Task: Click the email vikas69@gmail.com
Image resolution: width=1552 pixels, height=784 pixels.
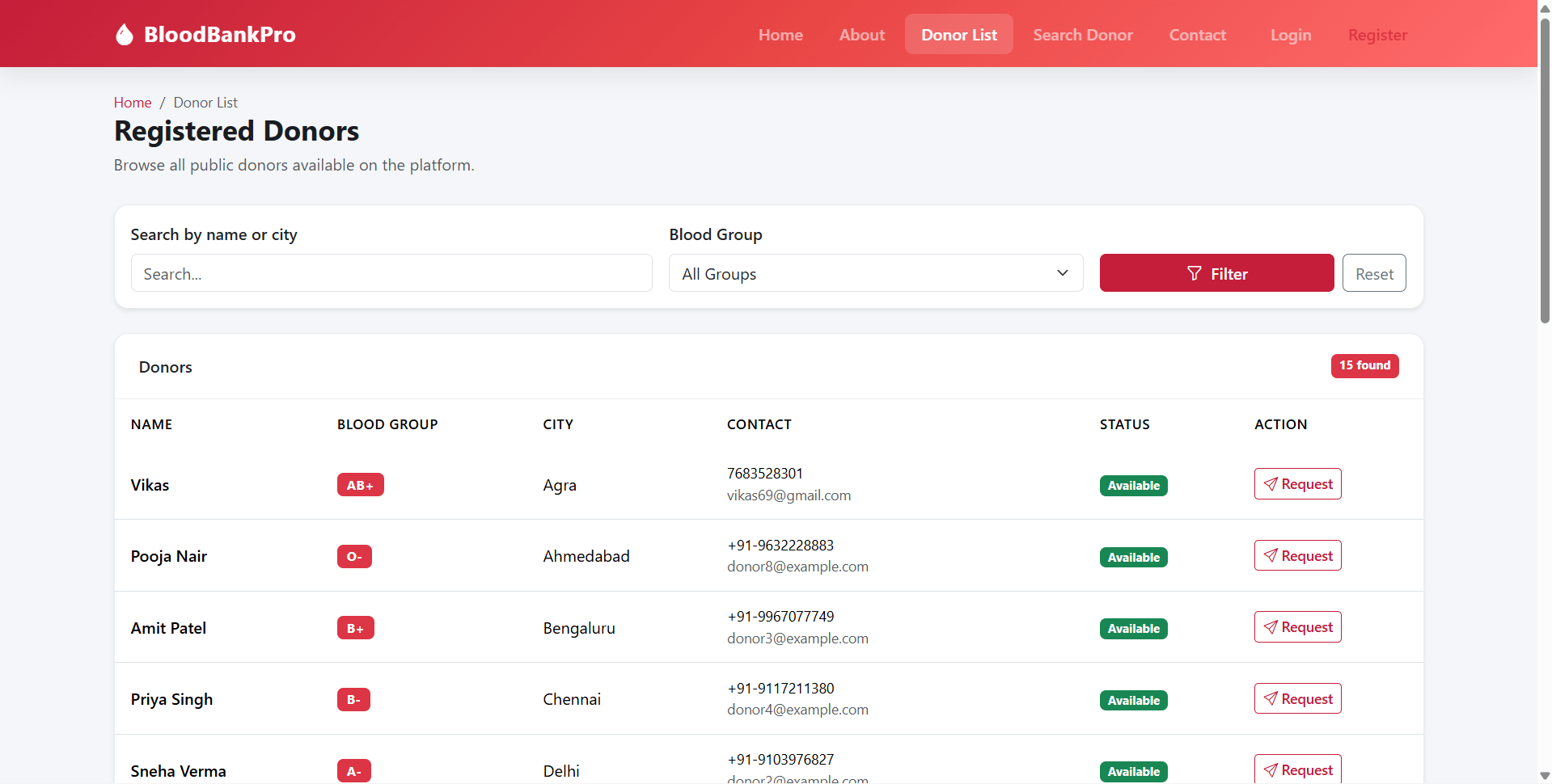Action: pyautogui.click(x=789, y=495)
